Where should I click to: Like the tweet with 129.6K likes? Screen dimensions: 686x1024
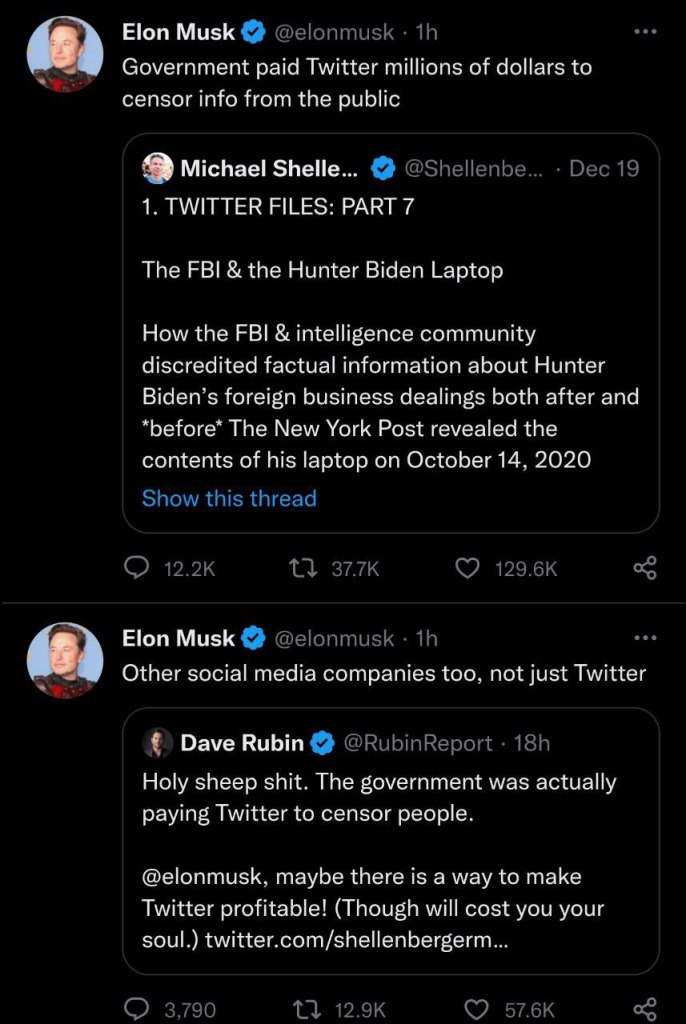coord(467,568)
